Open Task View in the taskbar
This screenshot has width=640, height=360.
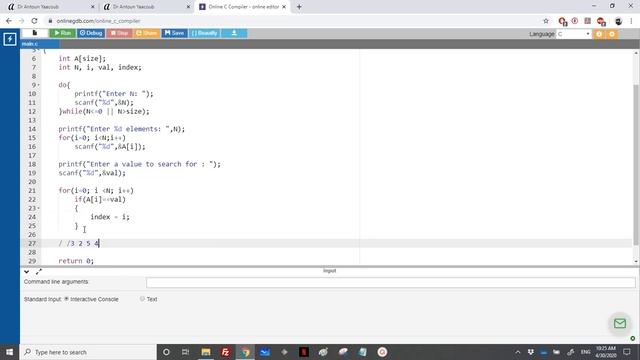pyautogui.click(x=185, y=352)
